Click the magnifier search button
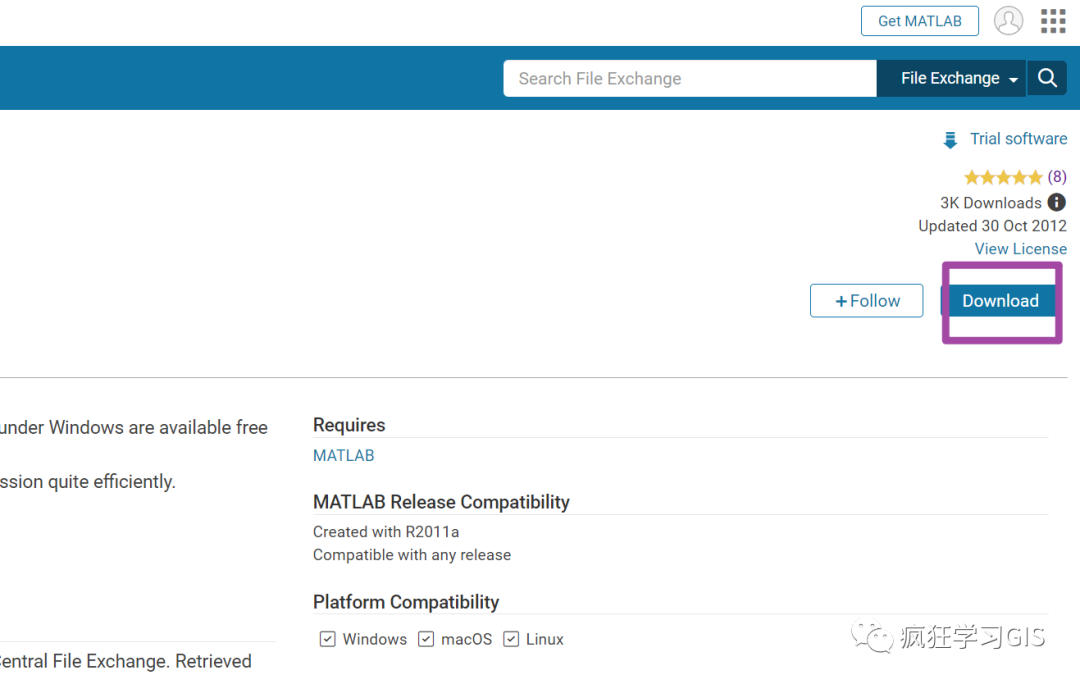This screenshot has height=684, width=1080. pyautogui.click(x=1047, y=78)
